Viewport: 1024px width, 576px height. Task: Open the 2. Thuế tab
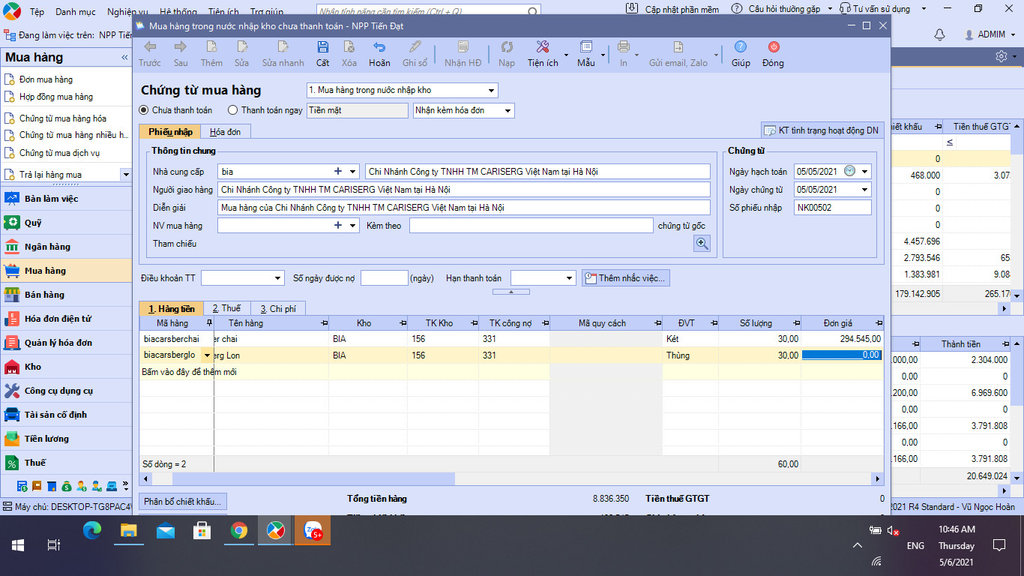pos(227,308)
